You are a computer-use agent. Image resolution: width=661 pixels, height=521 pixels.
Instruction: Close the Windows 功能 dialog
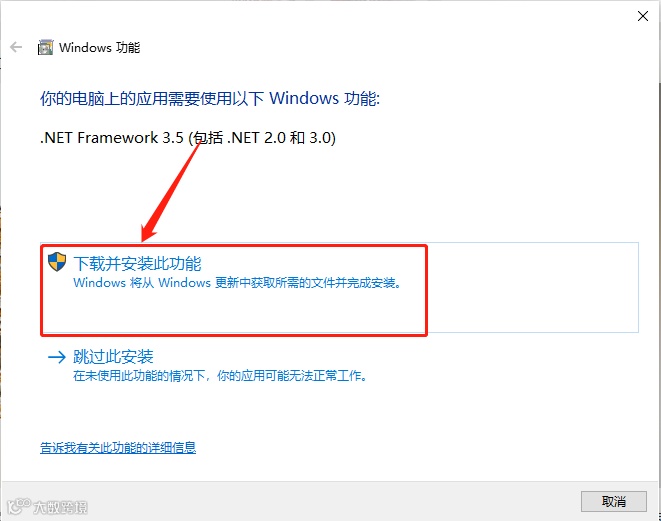coord(643,16)
